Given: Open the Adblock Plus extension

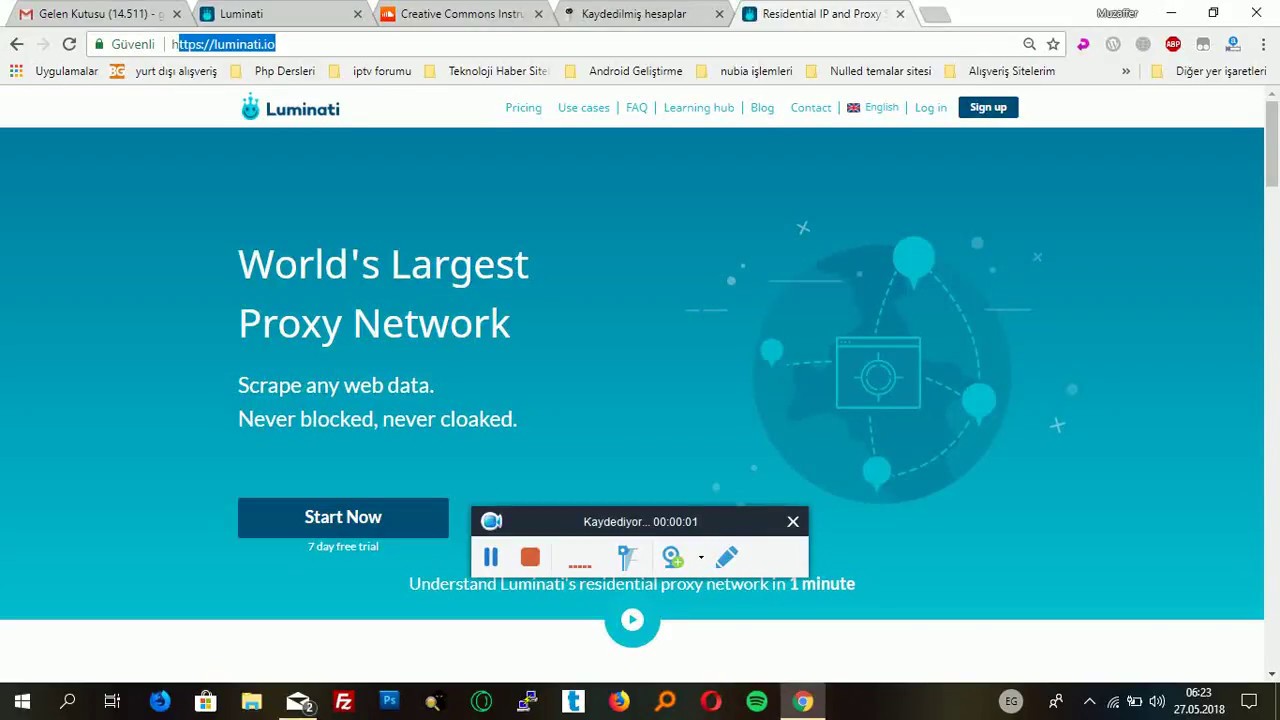Looking at the screenshot, I should point(1173,44).
